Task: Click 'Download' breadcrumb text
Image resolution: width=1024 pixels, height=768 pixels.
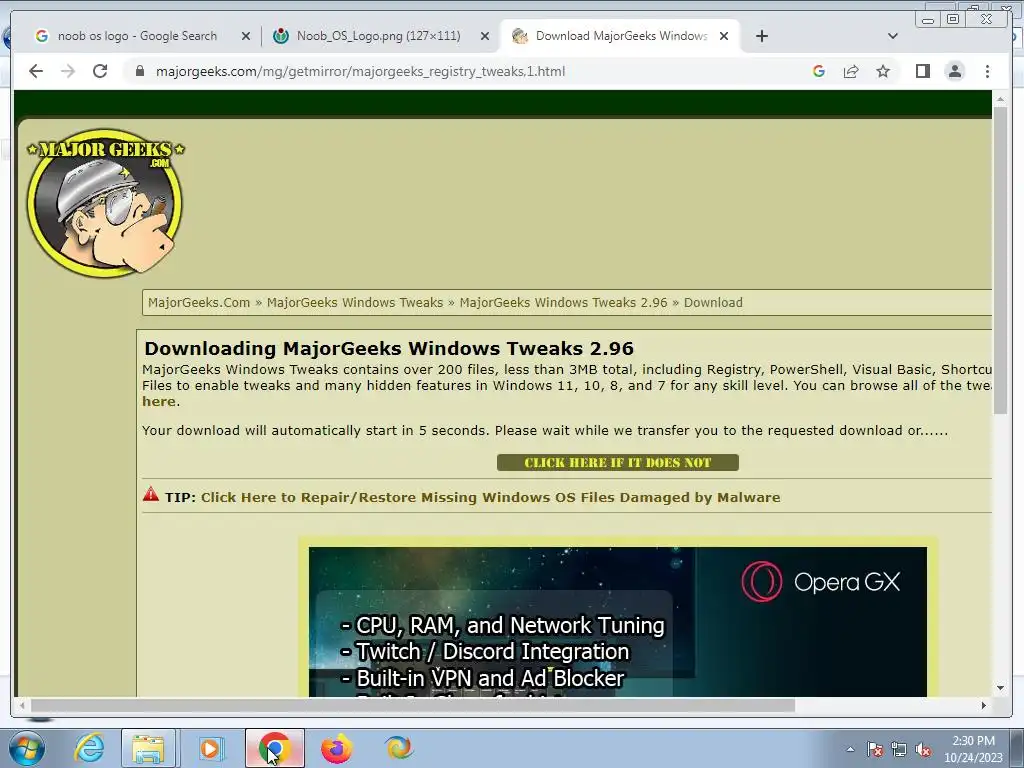Action: tap(713, 302)
